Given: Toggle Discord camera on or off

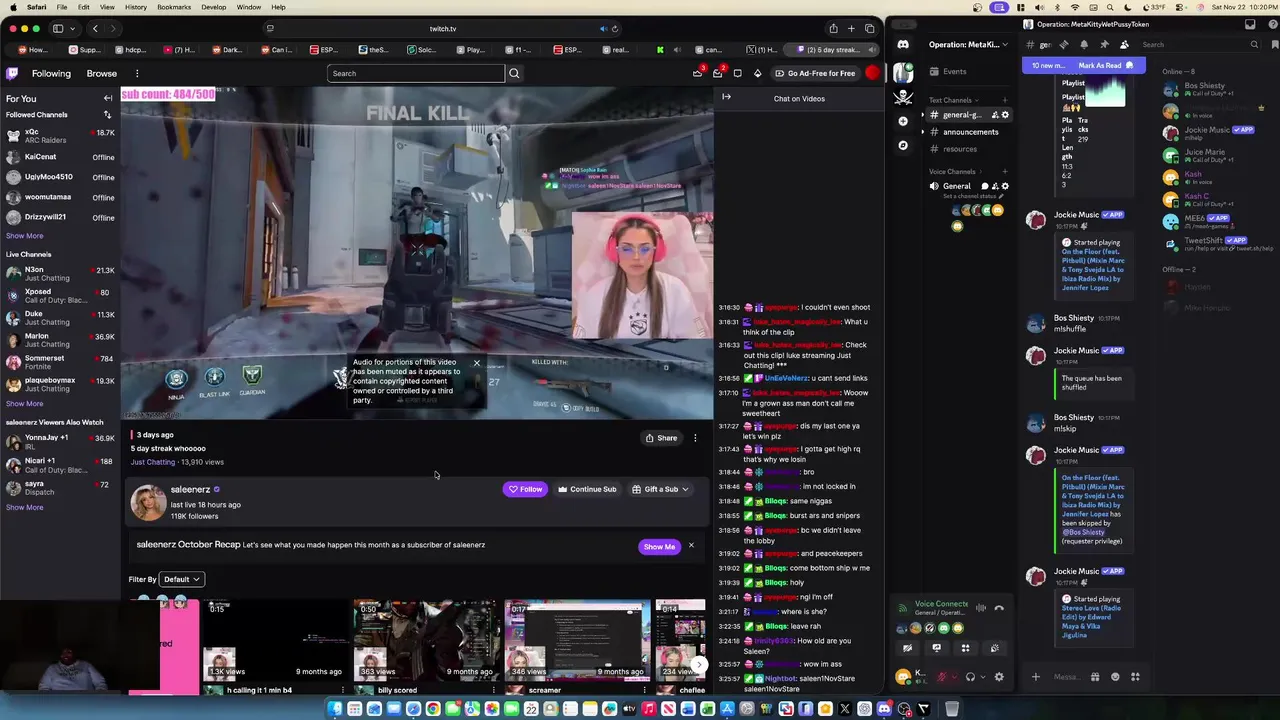Looking at the screenshot, I should coord(907,648).
